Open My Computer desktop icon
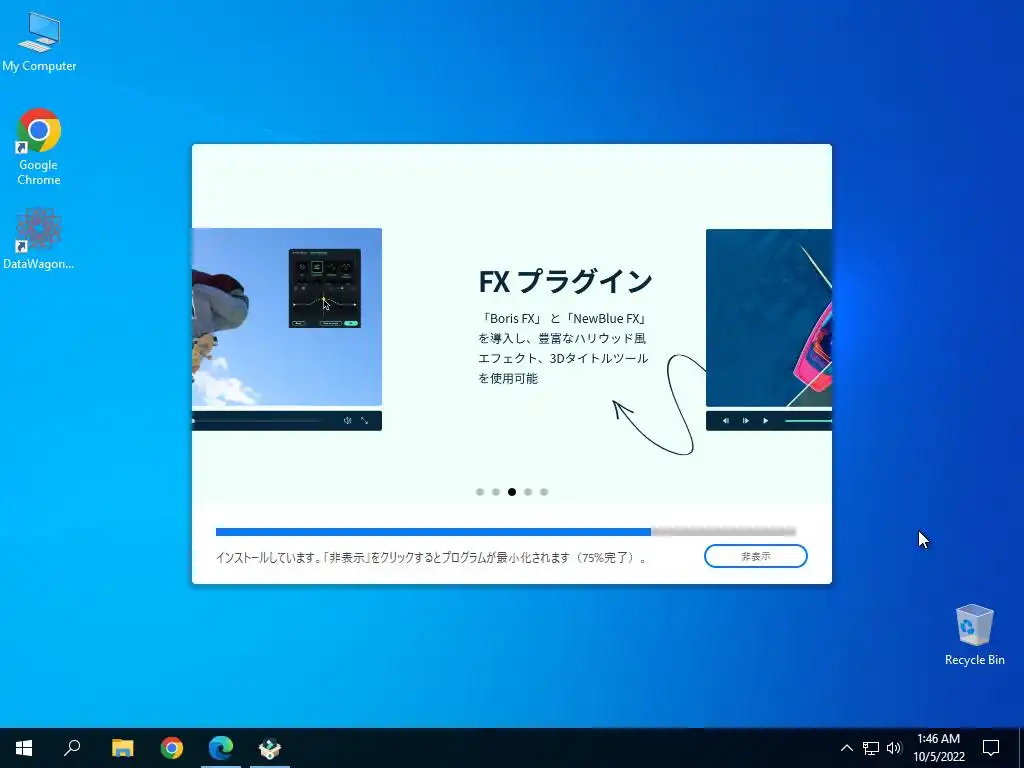Image resolution: width=1024 pixels, height=768 pixels. pos(39,42)
